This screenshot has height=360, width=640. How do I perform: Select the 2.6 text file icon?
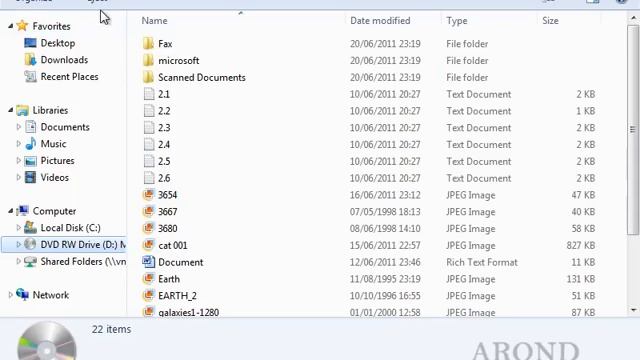(149, 178)
